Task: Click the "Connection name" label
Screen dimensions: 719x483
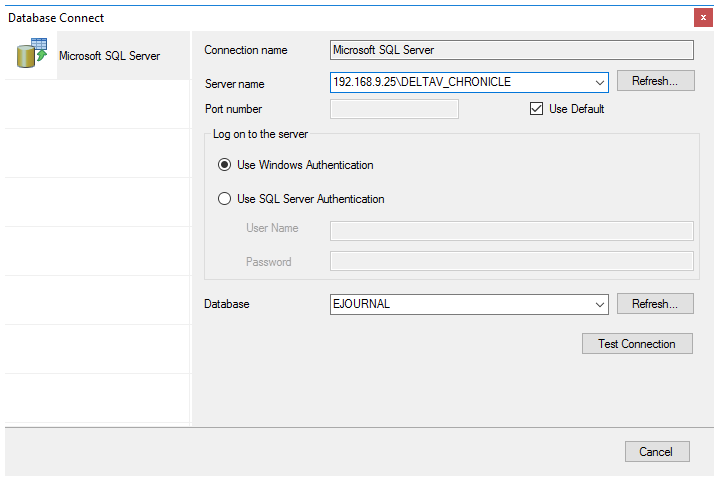Action: pos(246,50)
